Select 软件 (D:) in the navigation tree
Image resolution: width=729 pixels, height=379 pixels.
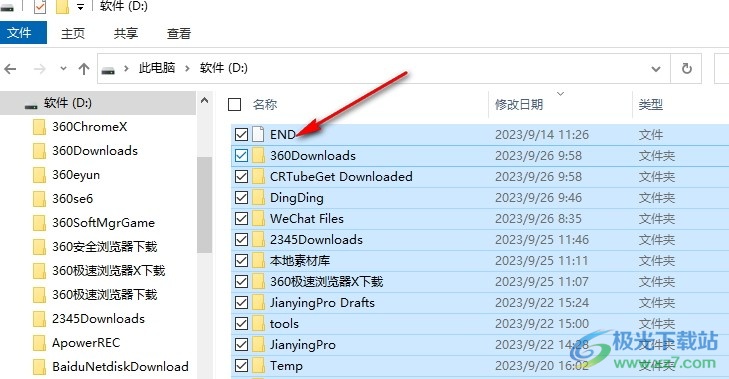(x=68, y=103)
